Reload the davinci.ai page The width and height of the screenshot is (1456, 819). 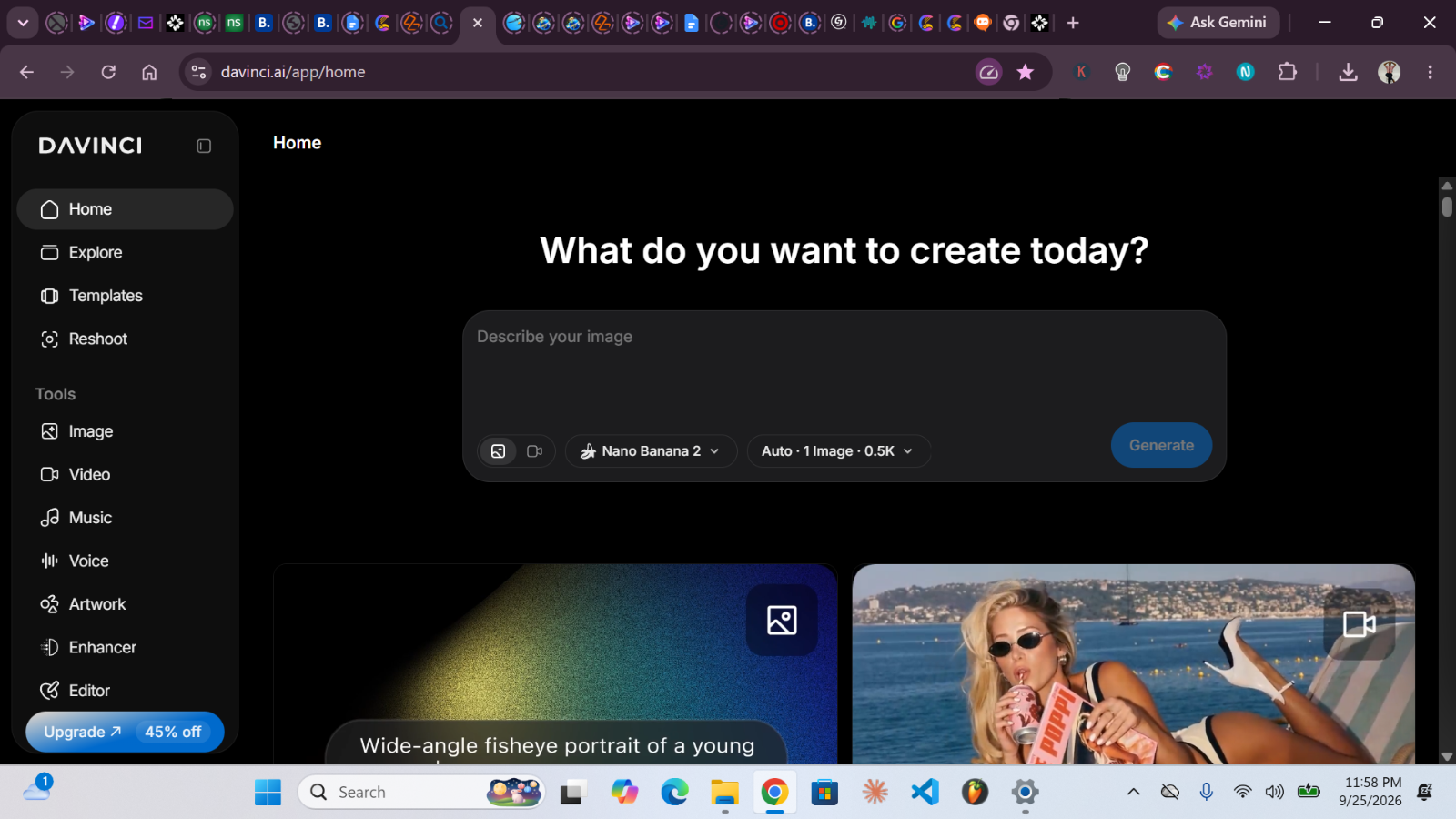tap(108, 72)
